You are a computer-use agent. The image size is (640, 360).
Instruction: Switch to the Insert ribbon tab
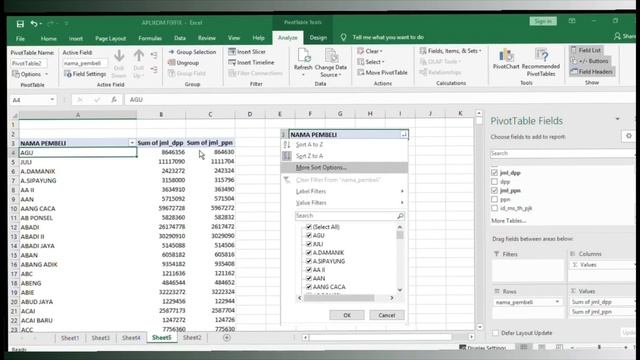point(76,38)
